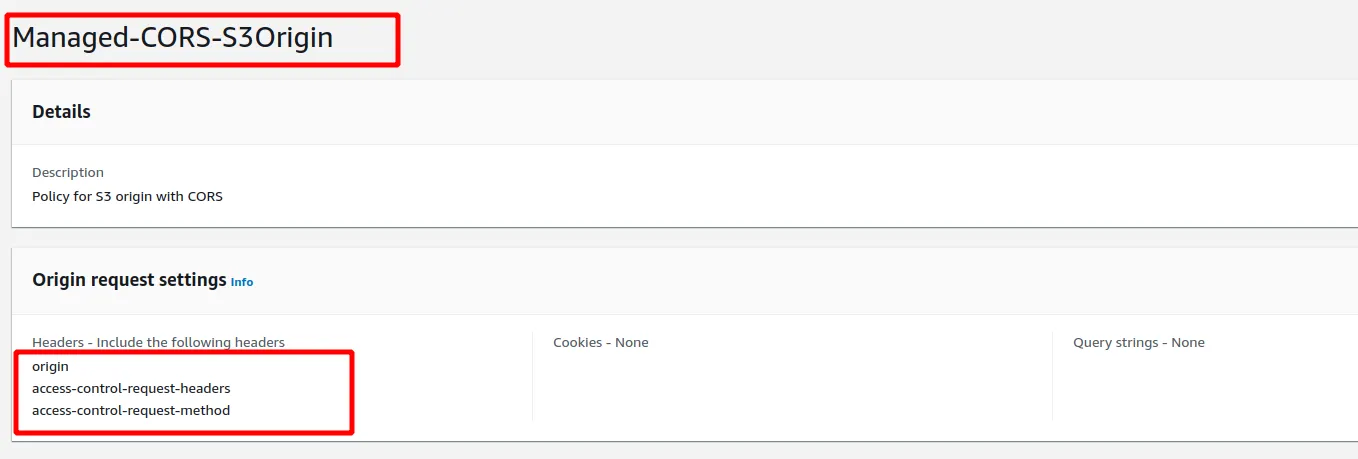Click the word 'Policy' in the description text
Image resolution: width=1358 pixels, height=459 pixels.
50,196
